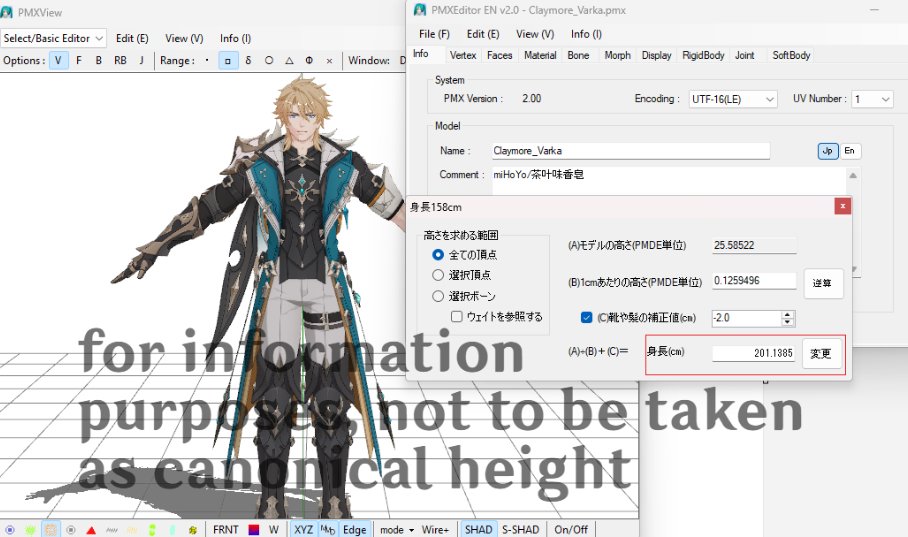Screen dimensions: 908x537
Task: Toggle the J joint selection option
Action: [141, 60]
